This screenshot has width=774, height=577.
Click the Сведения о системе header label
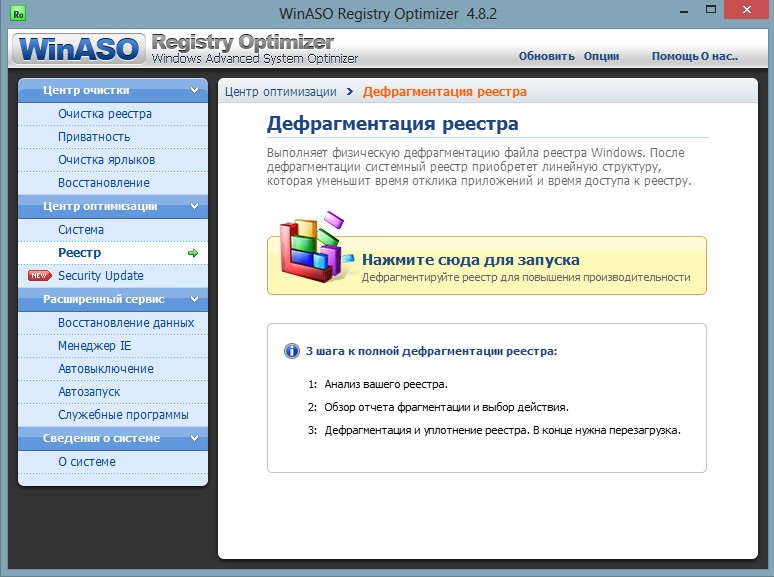click(x=101, y=438)
